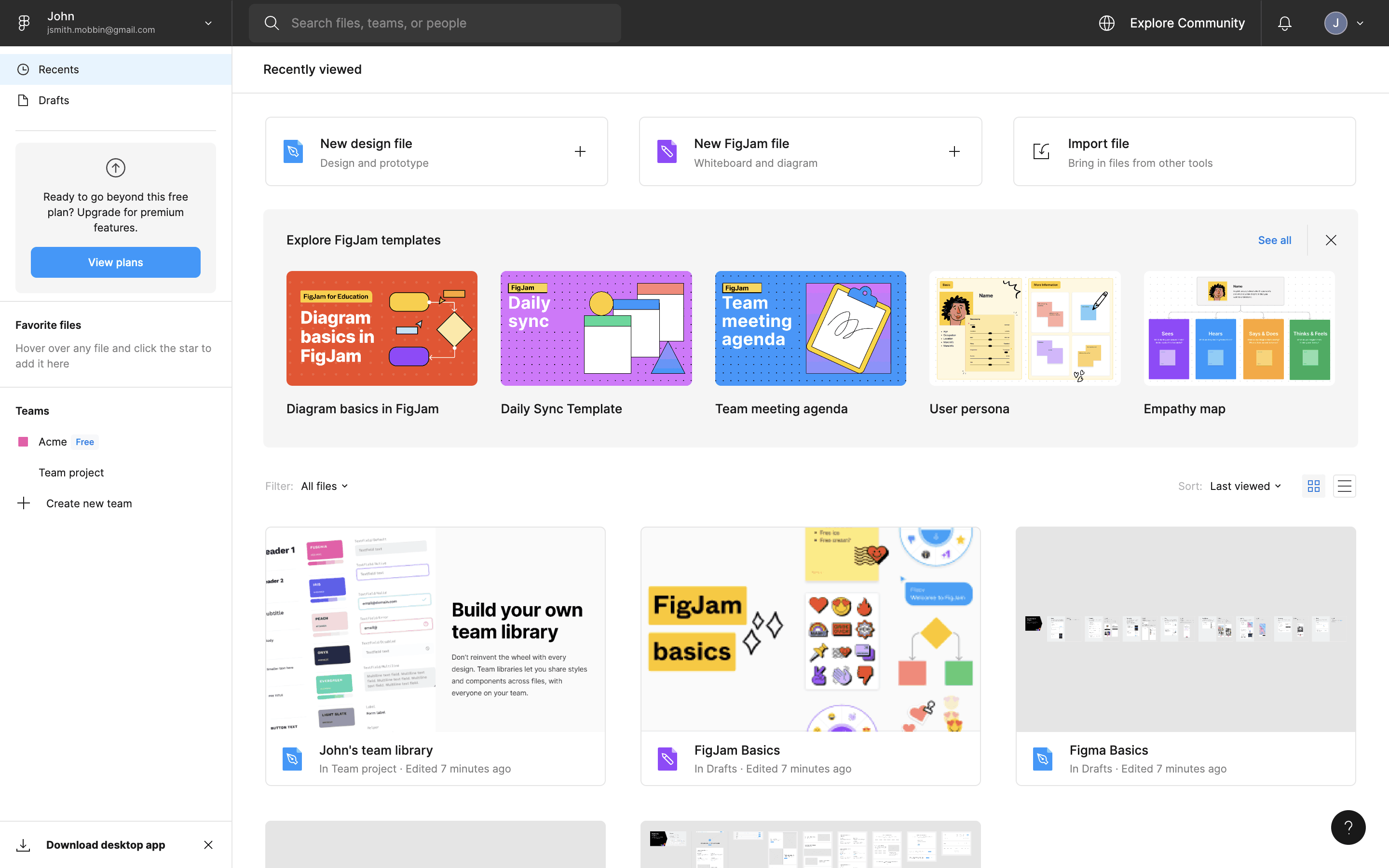Open Drafts in the sidebar
The height and width of the screenshot is (868, 1389).
[x=54, y=100]
